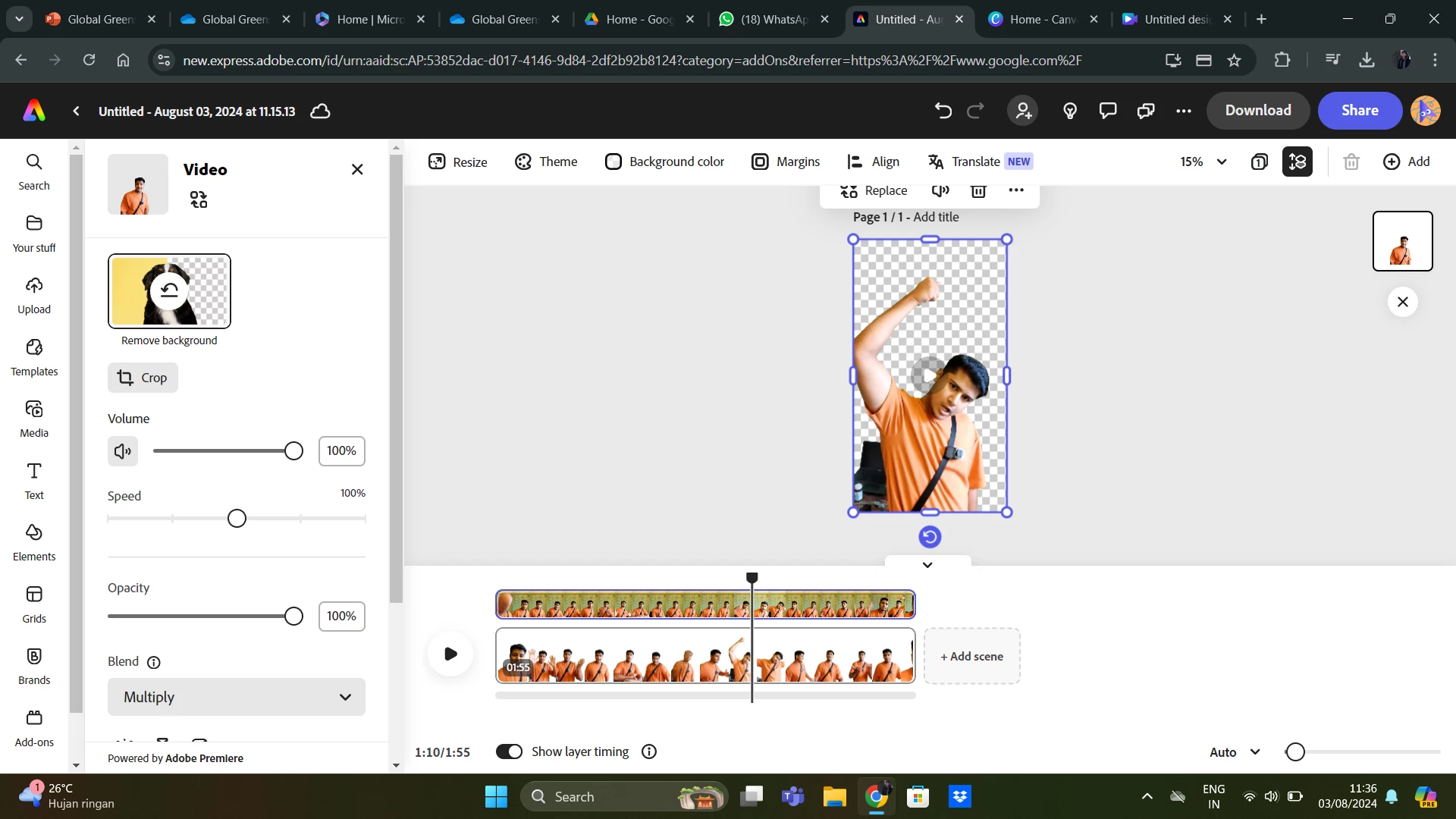
Task: Open the Resize option in toolbar
Action: pyautogui.click(x=458, y=162)
